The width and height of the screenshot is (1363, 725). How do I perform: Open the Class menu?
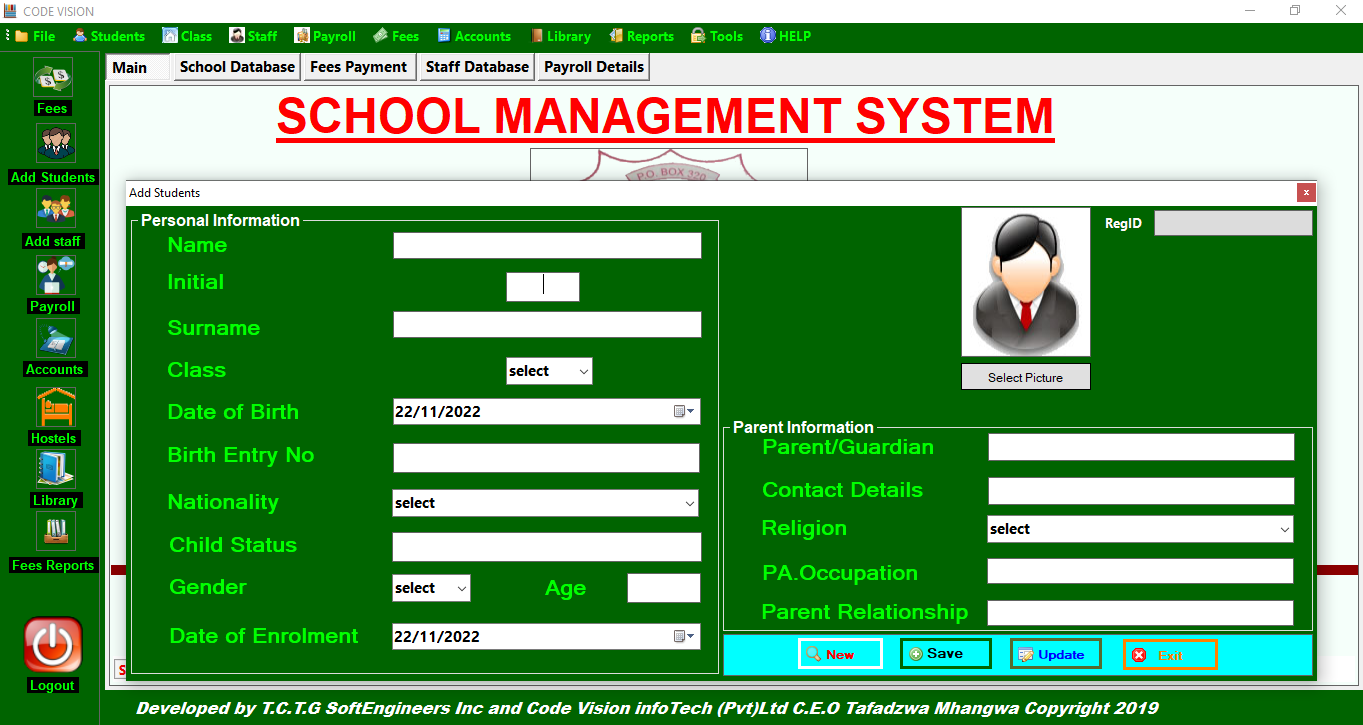[187, 36]
